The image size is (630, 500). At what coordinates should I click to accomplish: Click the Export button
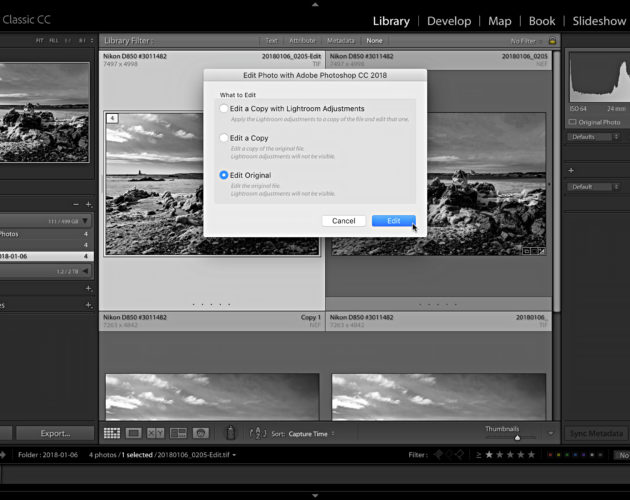55,433
